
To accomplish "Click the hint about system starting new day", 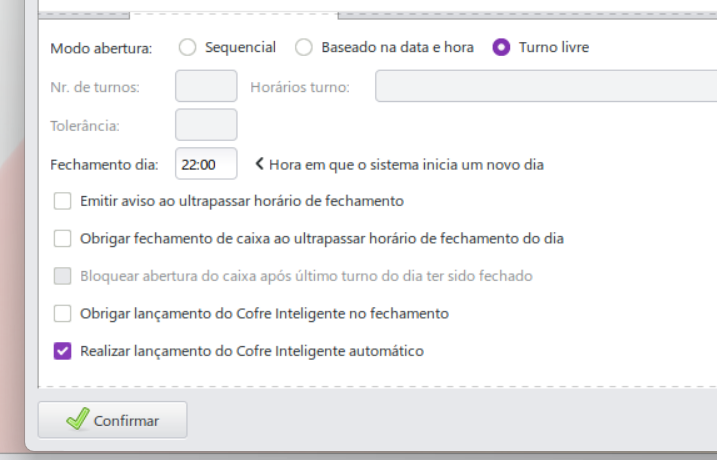I will click(407, 164).
